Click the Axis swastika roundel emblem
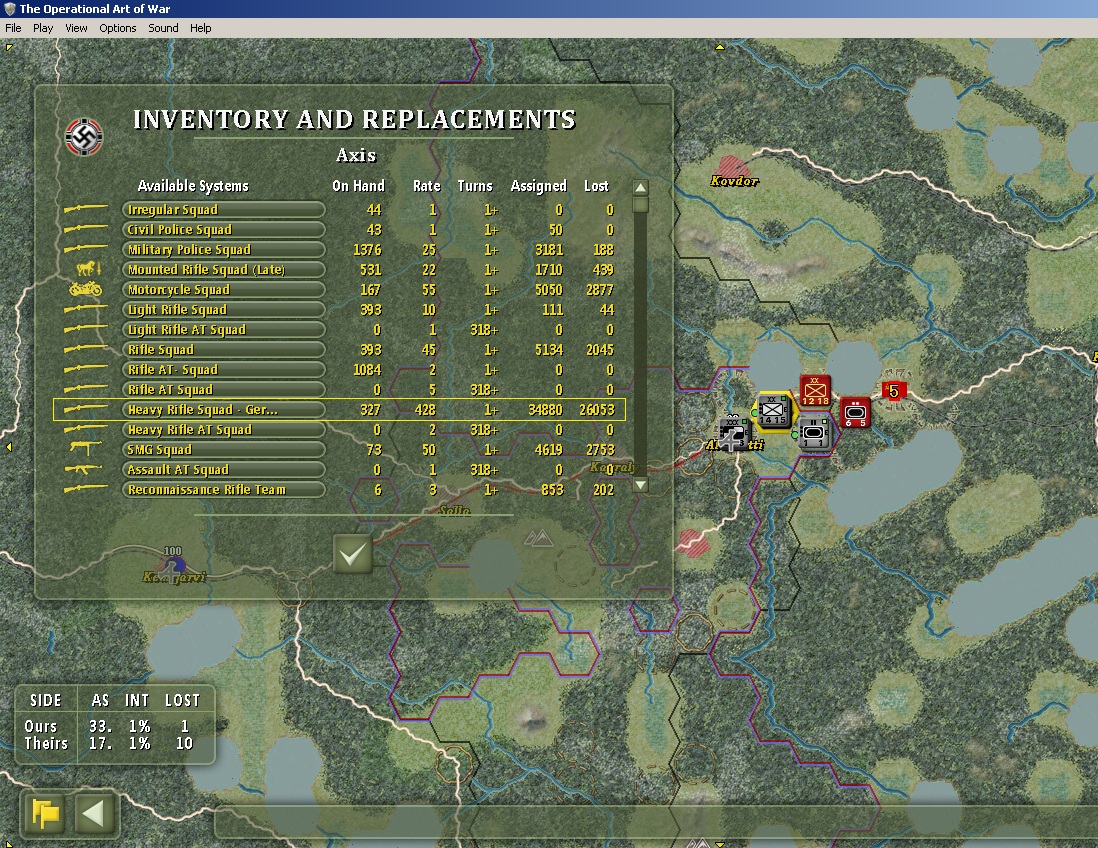Screen dimensions: 1098x848 pyautogui.click(x=84, y=137)
